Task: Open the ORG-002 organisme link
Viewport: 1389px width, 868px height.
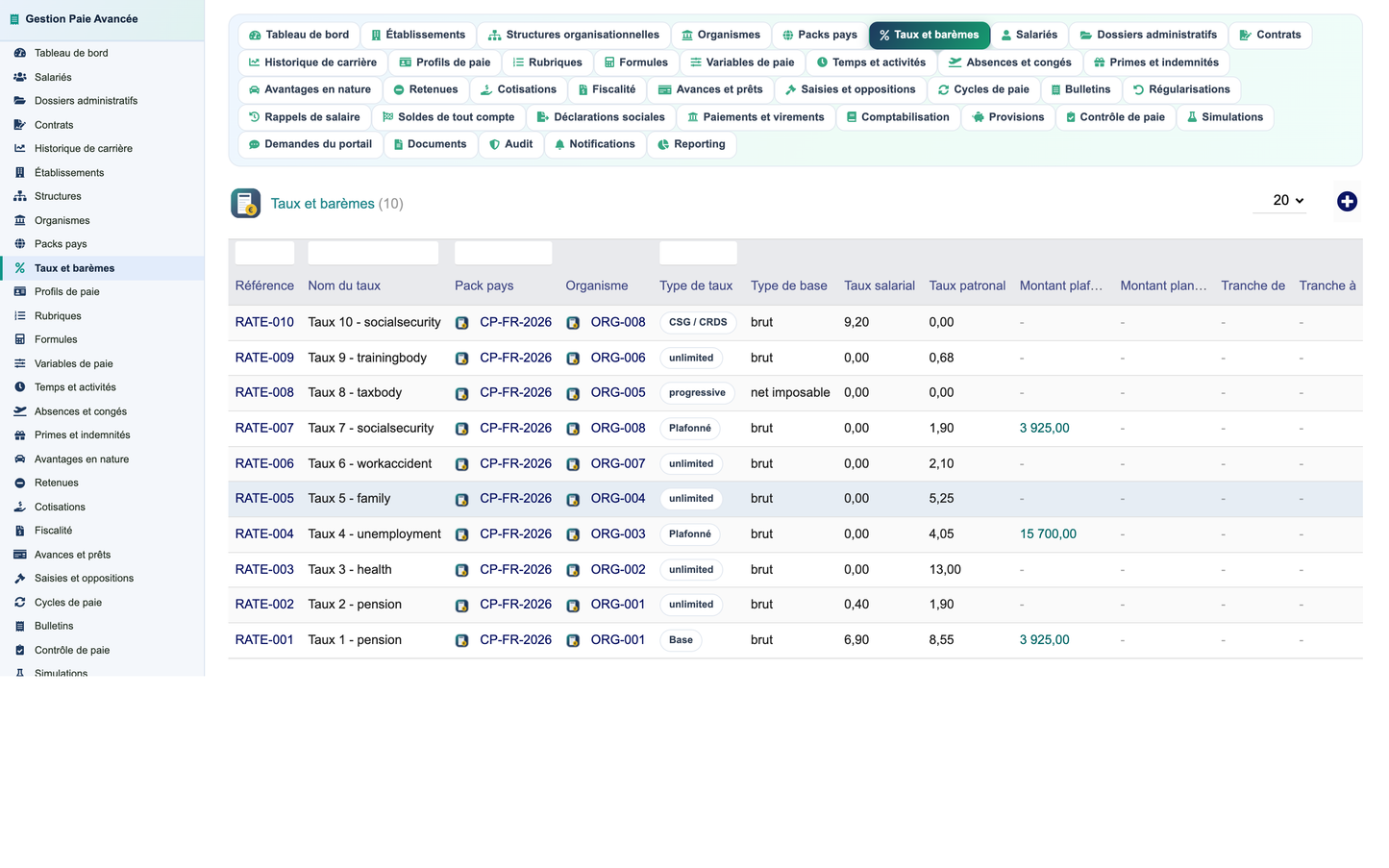Action: pyautogui.click(x=618, y=569)
